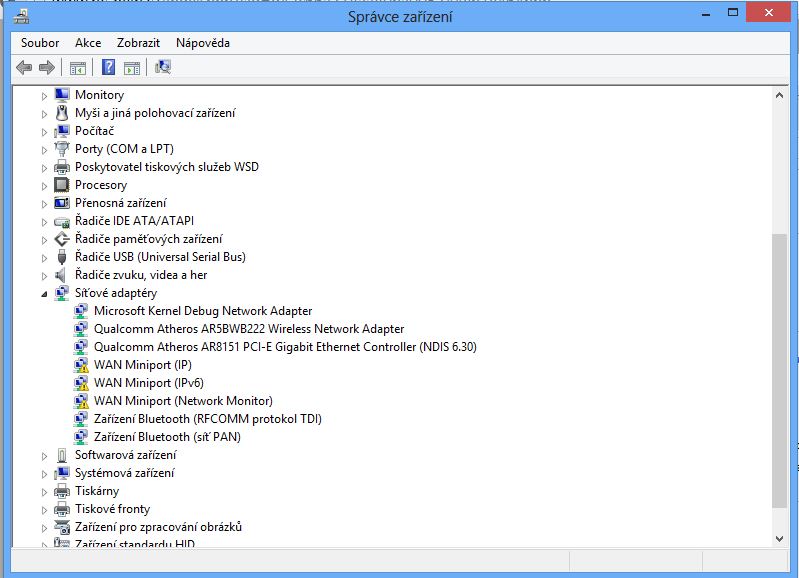Click the Počítač computer icon

62,131
